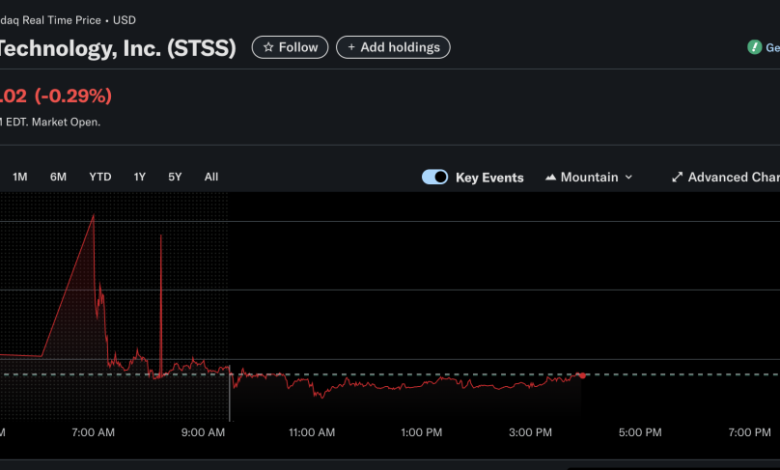The image size is (780, 470).
Task: Show the All time range
Action: click(211, 177)
